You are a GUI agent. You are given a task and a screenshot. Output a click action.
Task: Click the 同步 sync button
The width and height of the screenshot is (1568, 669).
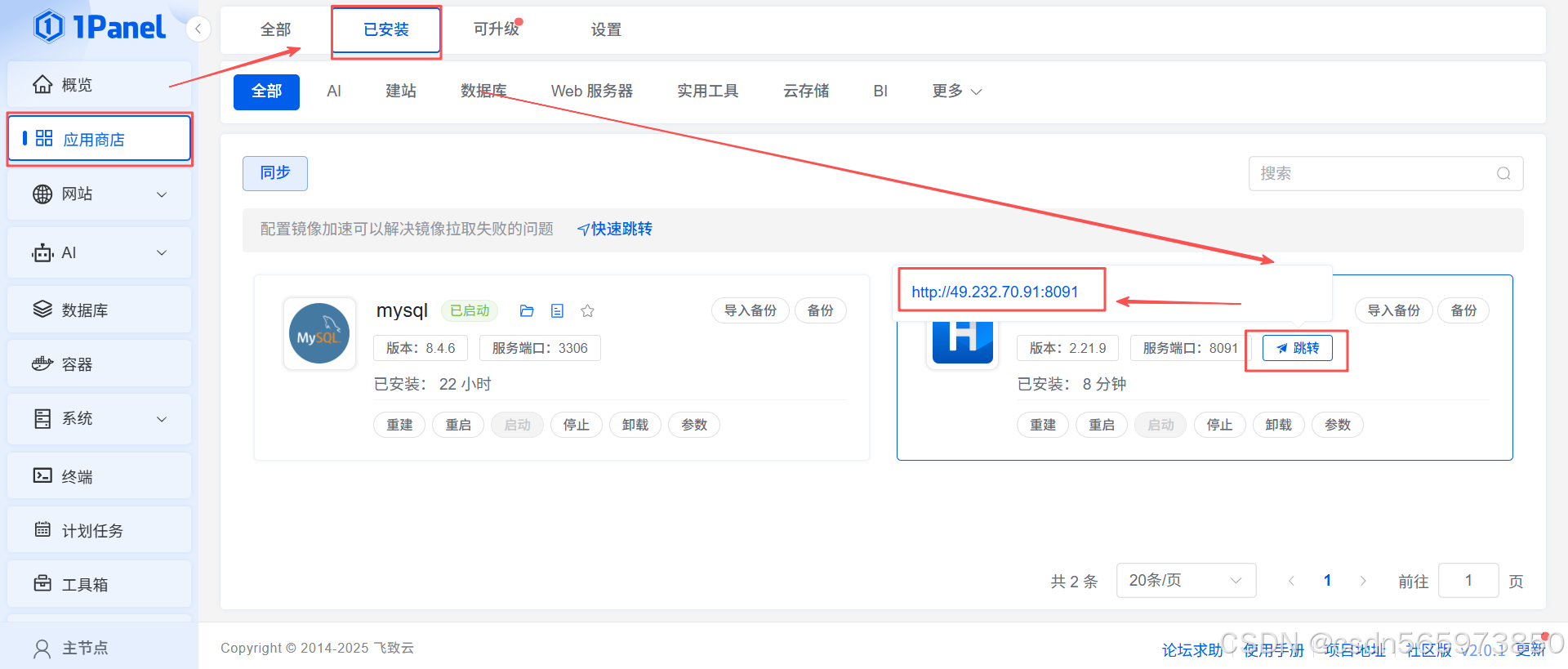pyautogui.click(x=275, y=173)
